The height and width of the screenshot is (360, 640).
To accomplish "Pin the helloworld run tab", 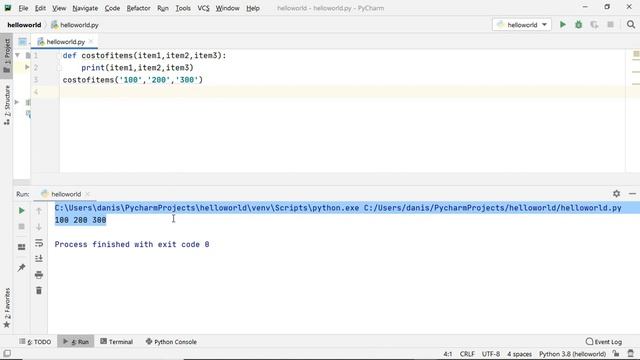I will click(22, 268).
